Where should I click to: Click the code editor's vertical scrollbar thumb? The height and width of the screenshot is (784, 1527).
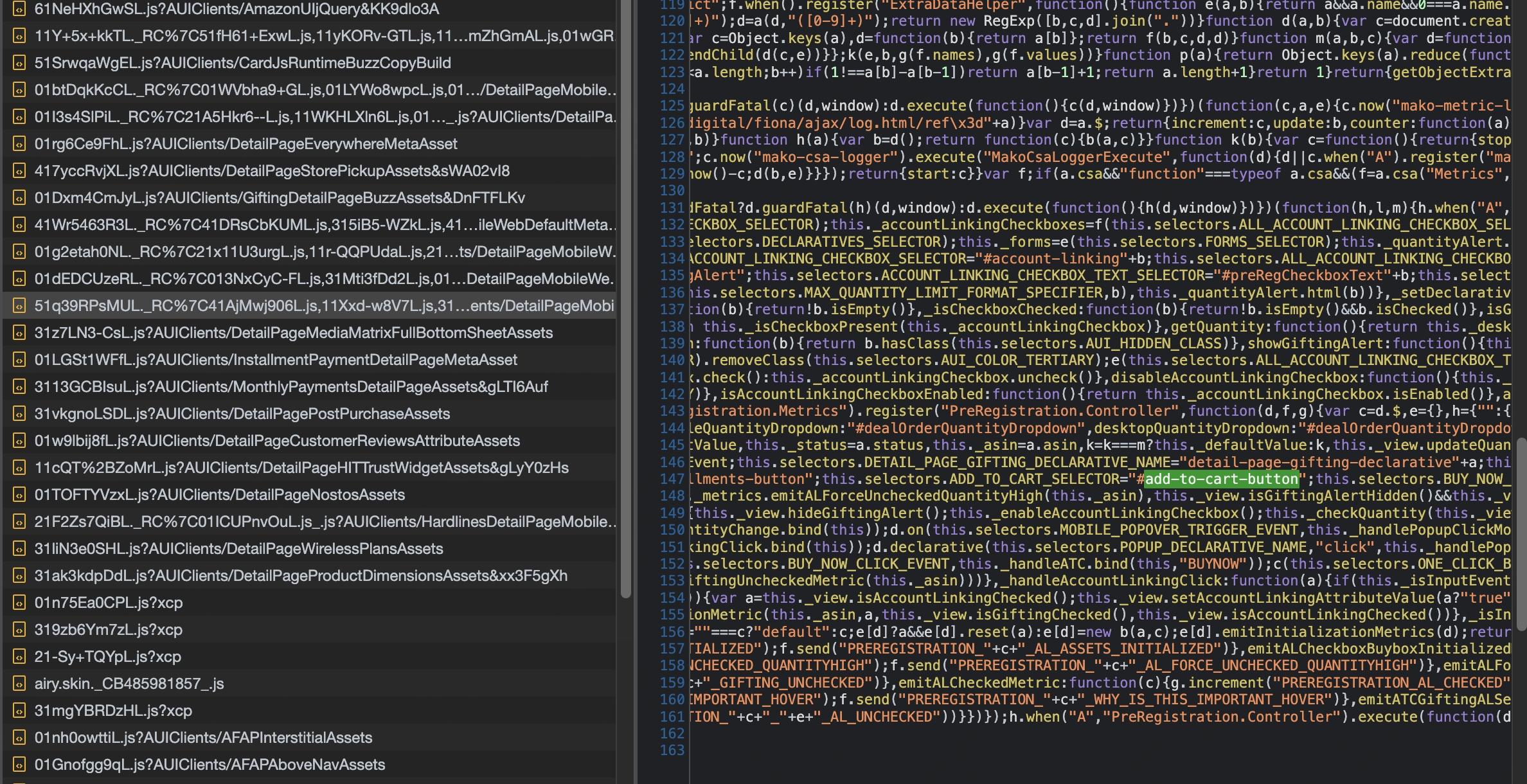coord(1521,533)
